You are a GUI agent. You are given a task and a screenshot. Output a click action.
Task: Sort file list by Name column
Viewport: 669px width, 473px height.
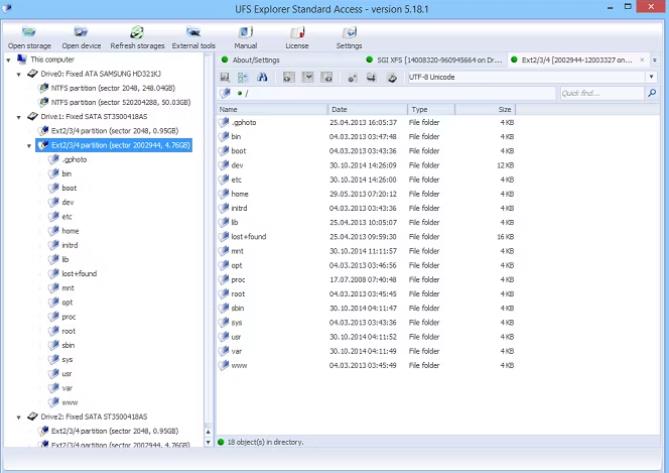click(x=272, y=110)
